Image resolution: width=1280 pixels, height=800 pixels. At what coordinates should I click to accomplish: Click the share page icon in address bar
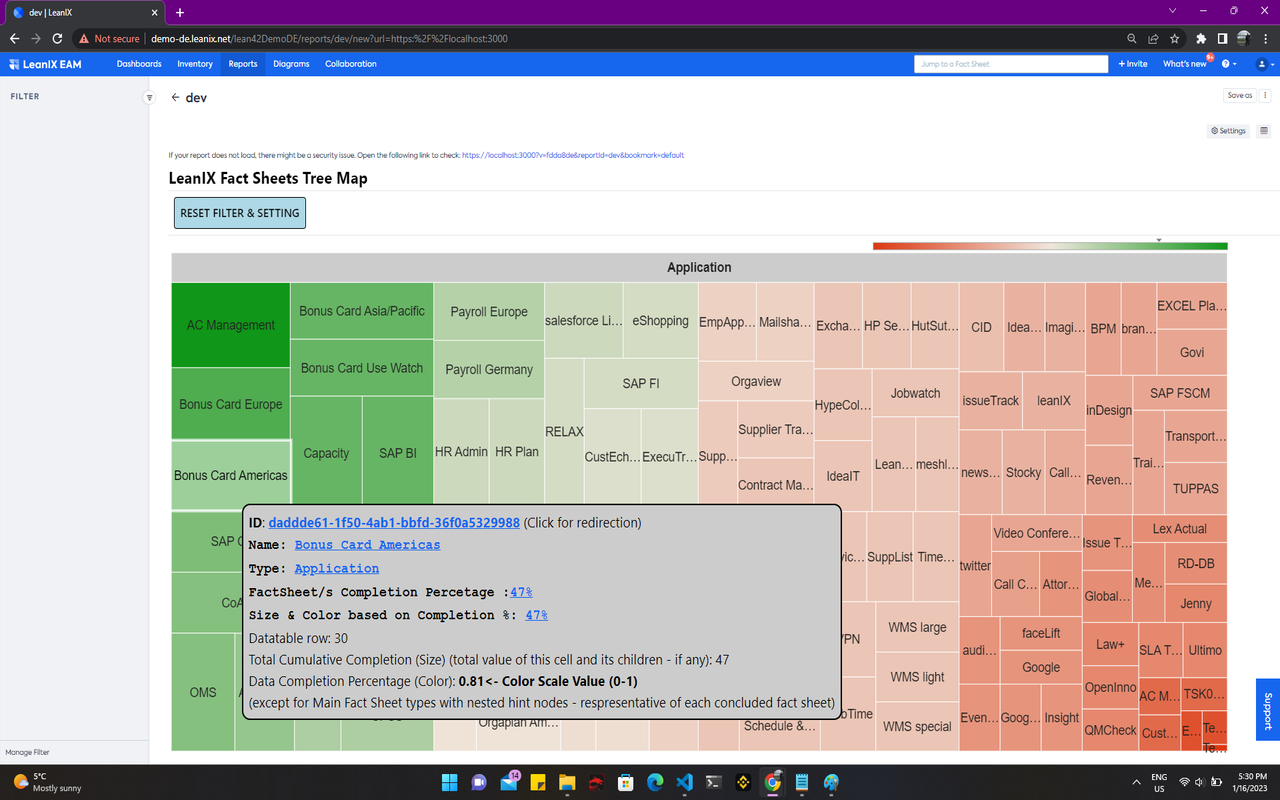(x=1153, y=38)
